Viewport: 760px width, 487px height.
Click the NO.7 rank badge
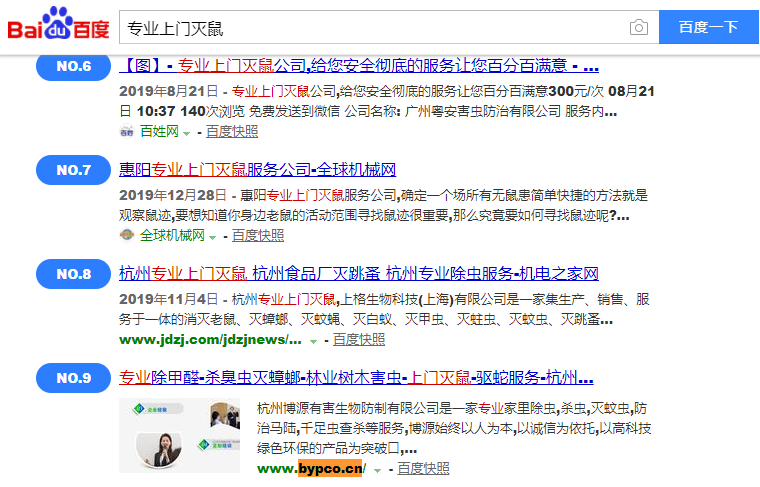click(x=73, y=170)
